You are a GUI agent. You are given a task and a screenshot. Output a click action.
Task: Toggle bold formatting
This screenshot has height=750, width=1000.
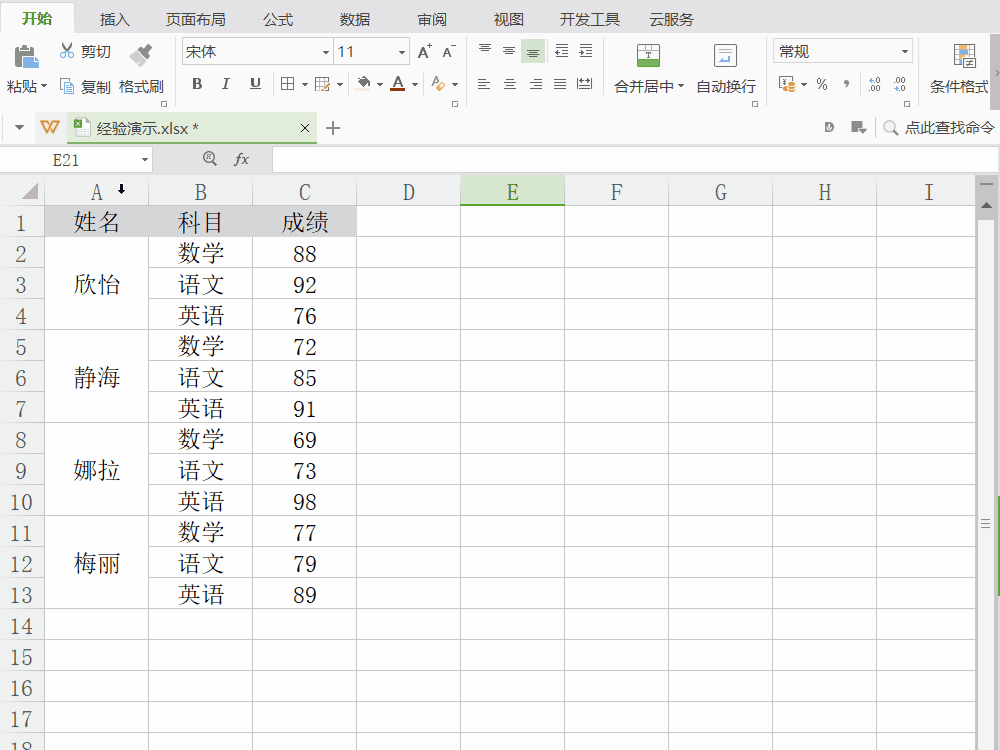[x=197, y=85]
